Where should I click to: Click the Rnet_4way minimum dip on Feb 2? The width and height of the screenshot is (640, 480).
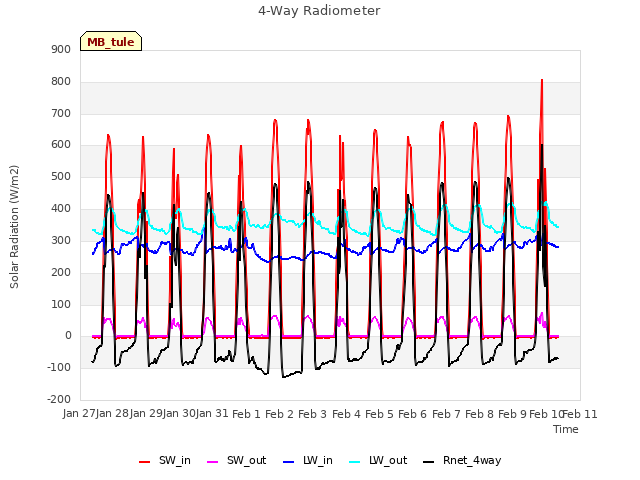(283, 377)
